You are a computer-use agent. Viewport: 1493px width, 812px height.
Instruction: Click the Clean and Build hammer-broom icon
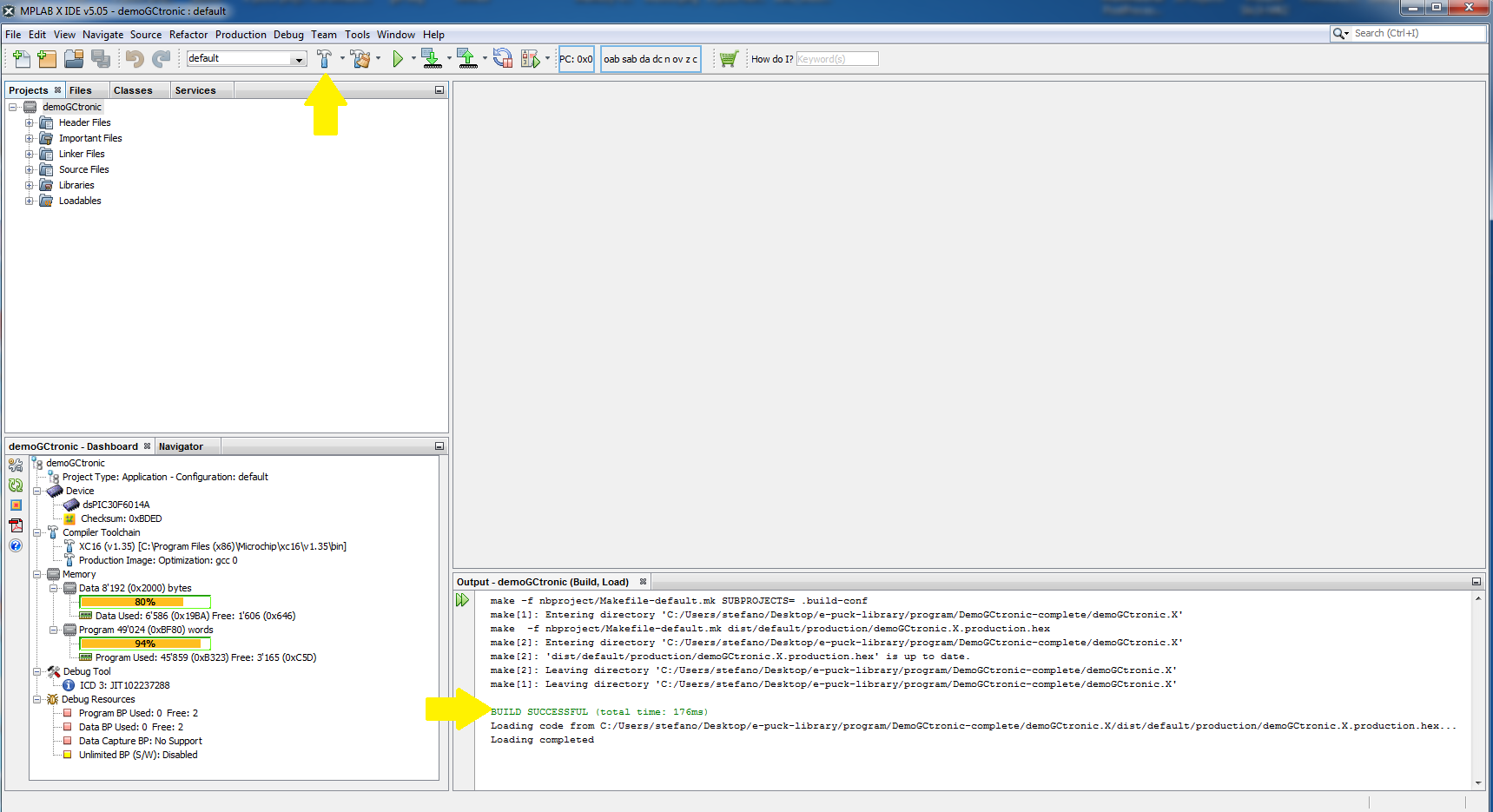coord(360,59)
